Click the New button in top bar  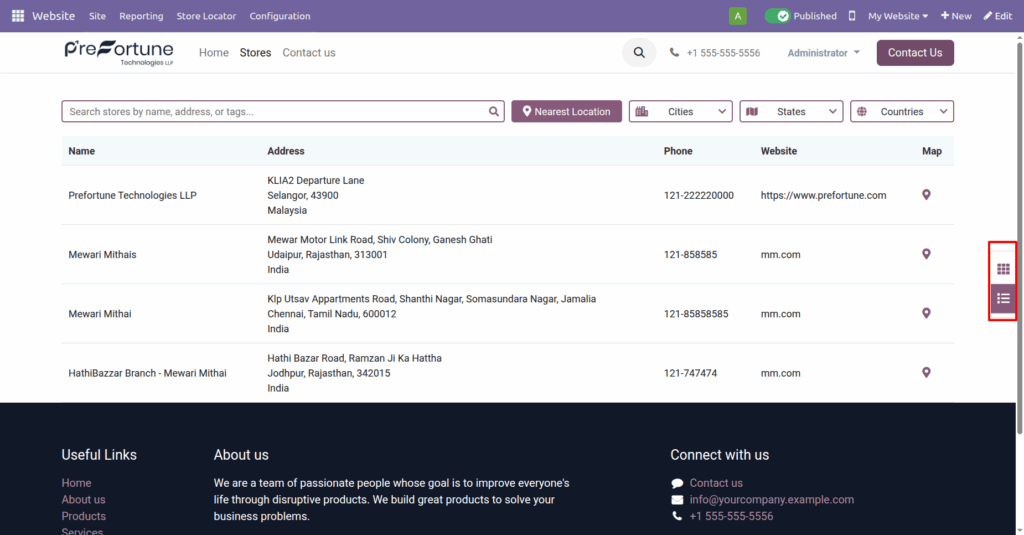coord(955,16)
